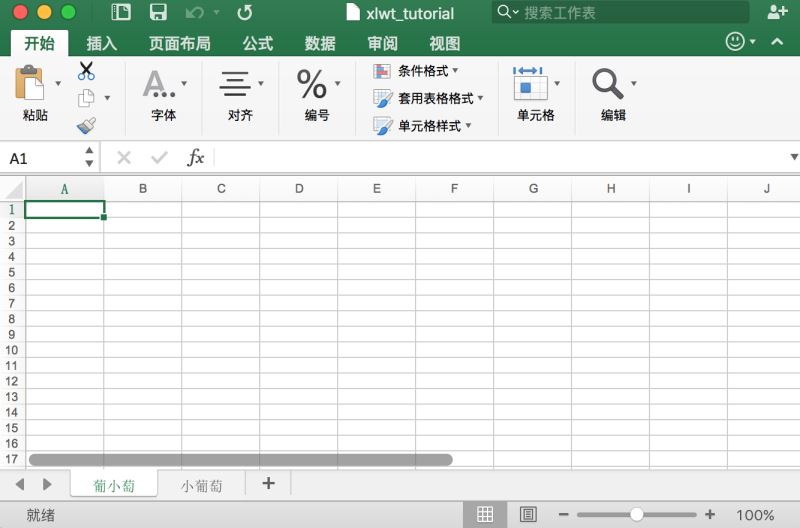Switch to the 页面布局 Page Layout tab
Image resolution: width=800 pixels, height=528 pixels.
[x=180, y=43]
